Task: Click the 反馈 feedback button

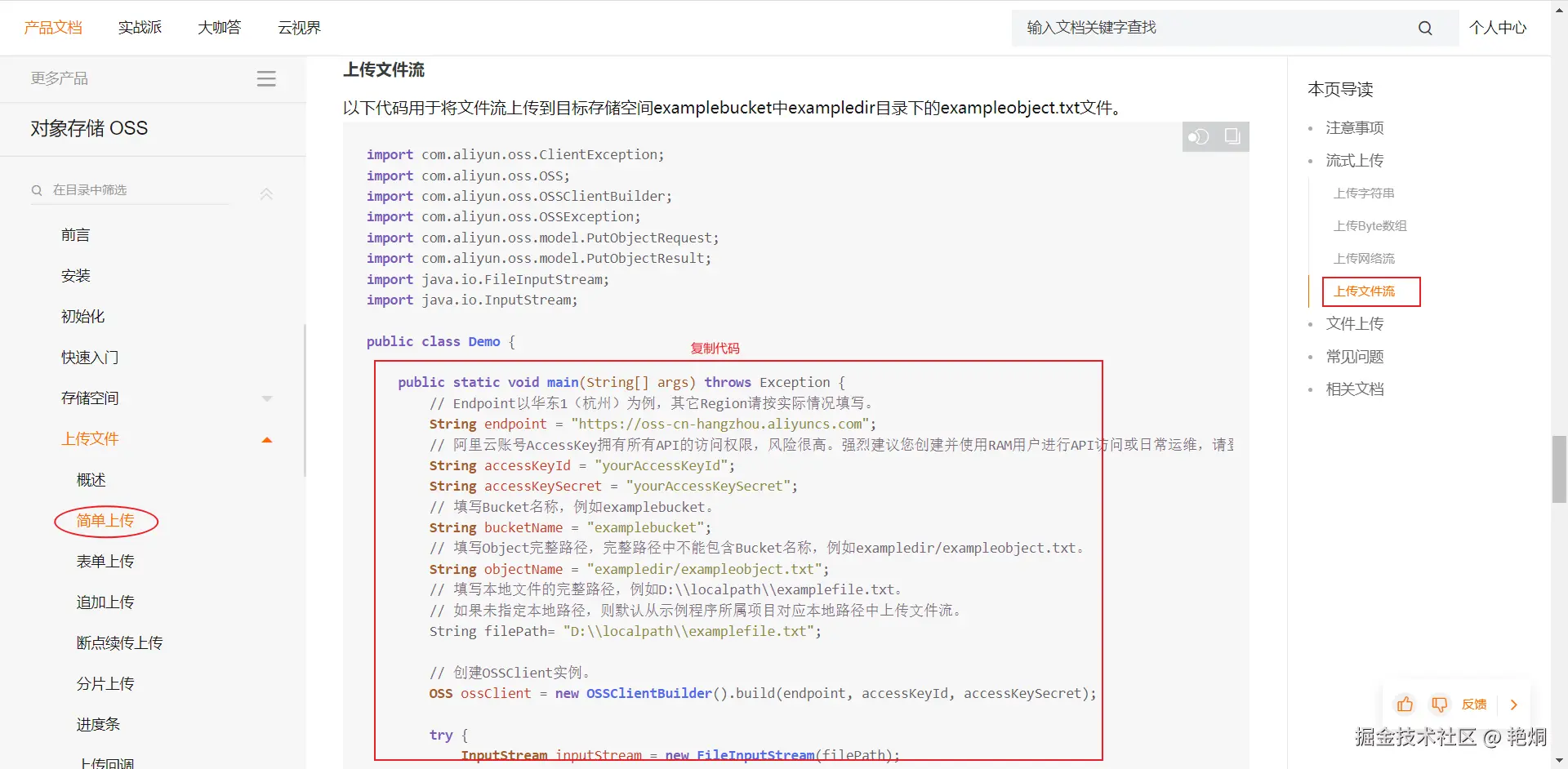Action: point(1474,705)
